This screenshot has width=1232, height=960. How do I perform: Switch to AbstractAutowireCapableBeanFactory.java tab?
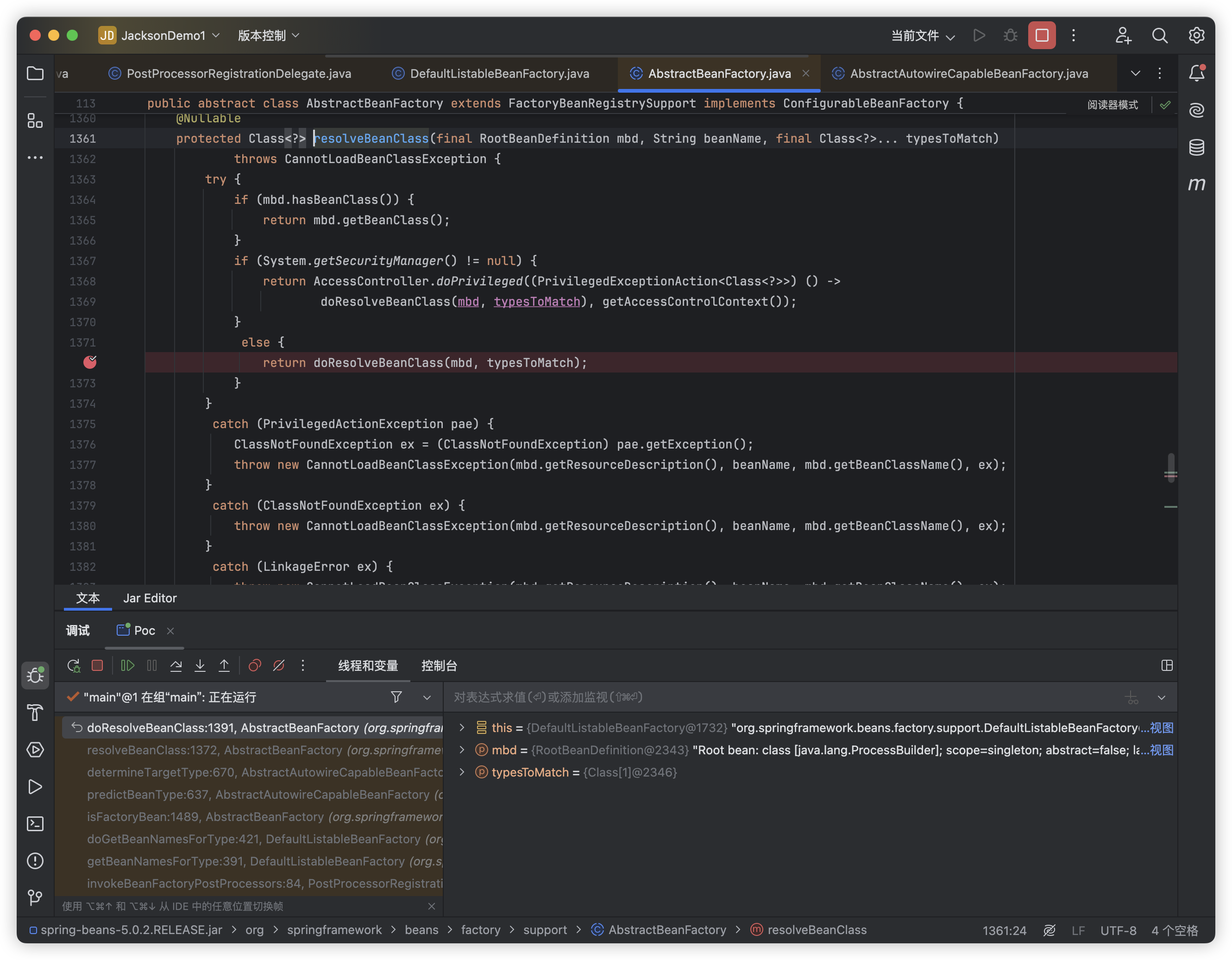tap(960, 73)
